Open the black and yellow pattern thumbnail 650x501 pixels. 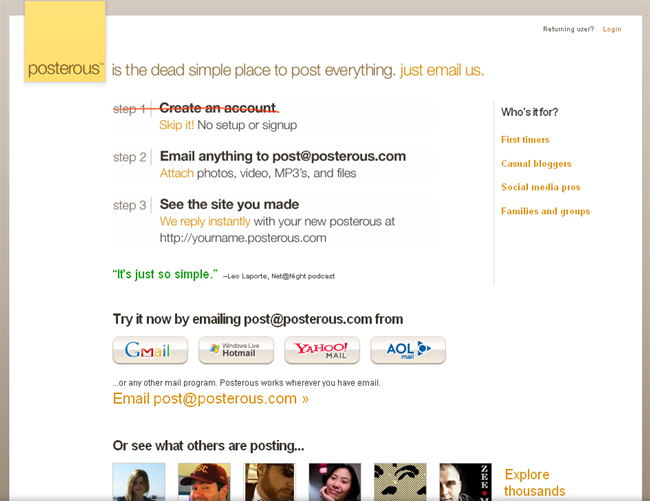click(x=400, y=482)
